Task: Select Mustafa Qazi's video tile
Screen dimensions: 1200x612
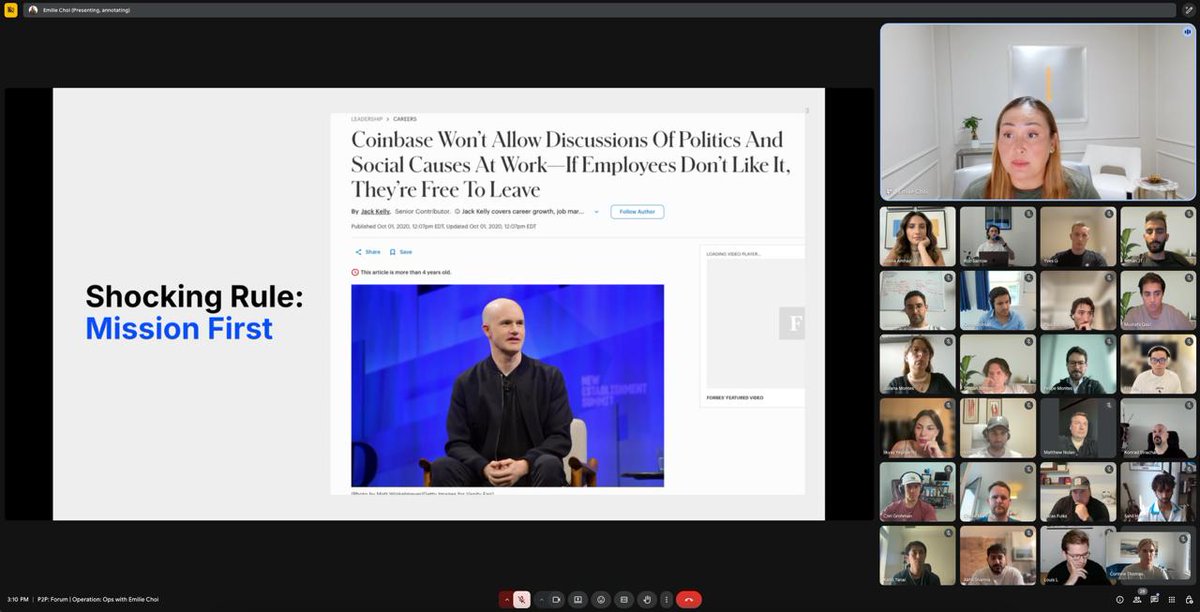Action: (x=1158, y=300)
